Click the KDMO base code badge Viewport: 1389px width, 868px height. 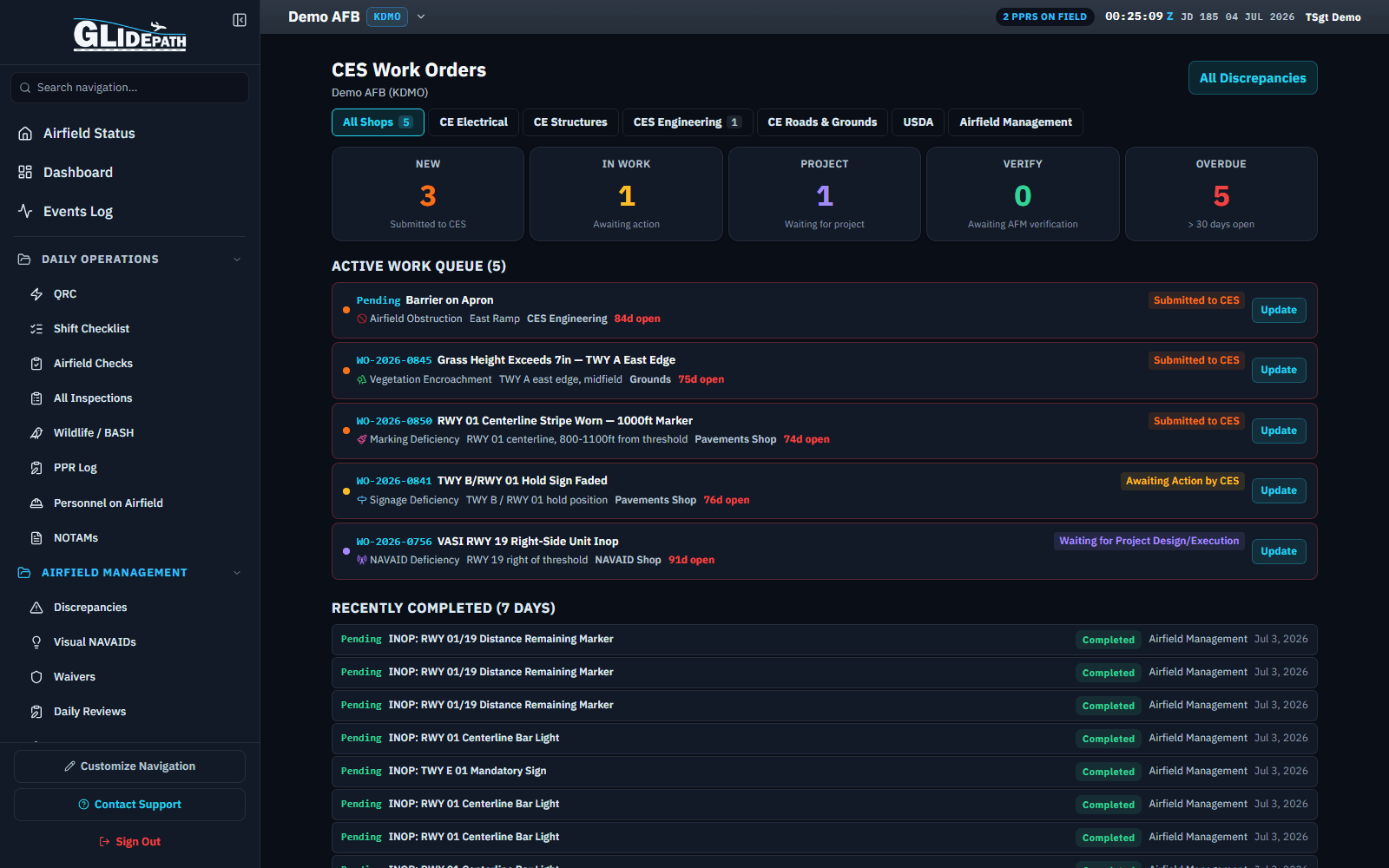387,16
